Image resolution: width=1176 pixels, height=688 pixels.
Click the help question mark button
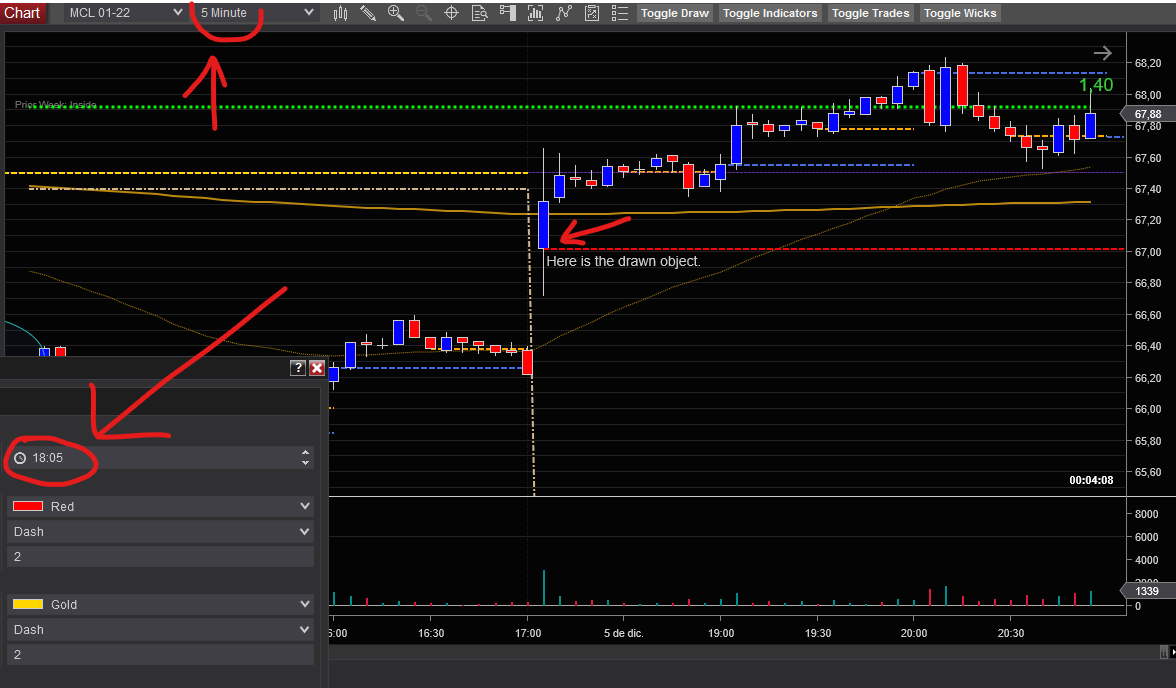pyautogui.click(x=298, y=368)
